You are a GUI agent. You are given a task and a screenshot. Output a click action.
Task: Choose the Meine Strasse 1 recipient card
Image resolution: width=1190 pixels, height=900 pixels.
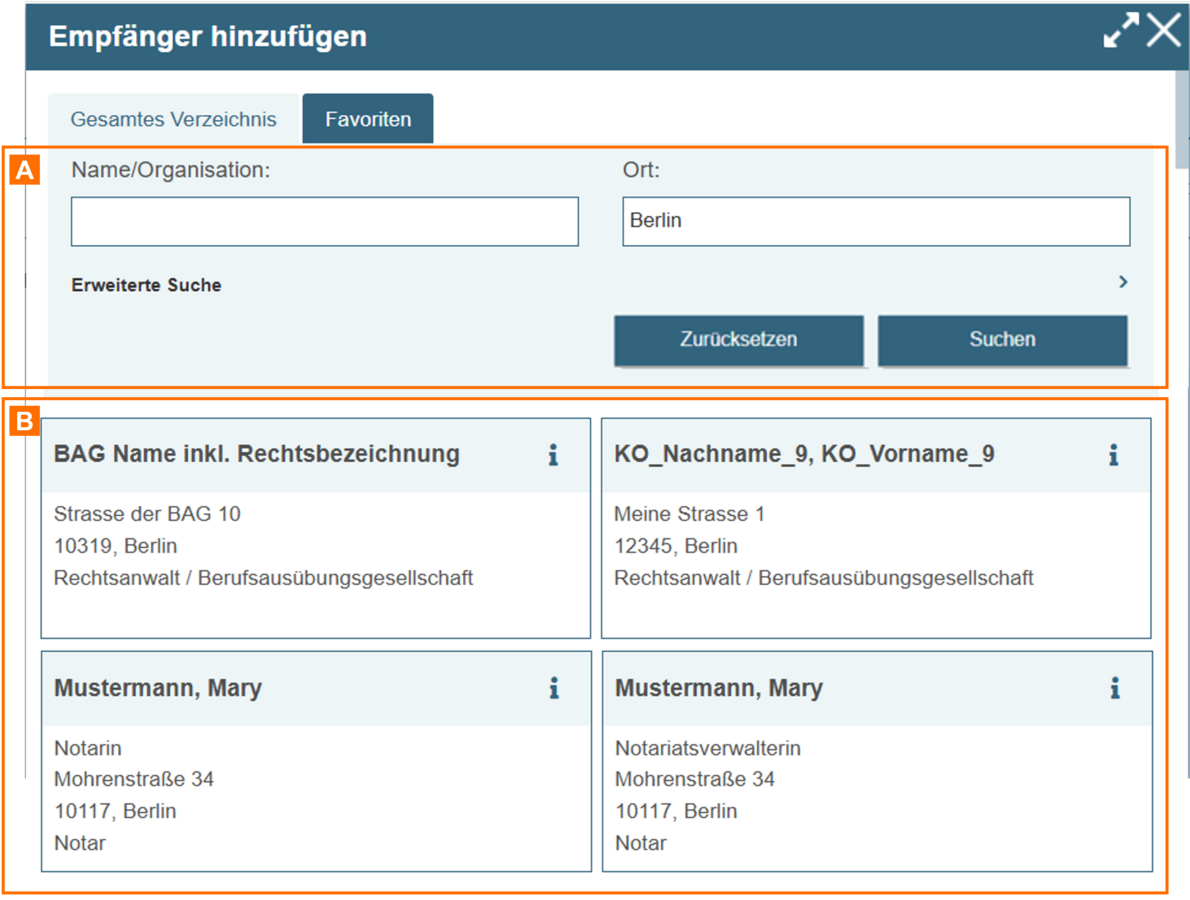tap(875, 560)
